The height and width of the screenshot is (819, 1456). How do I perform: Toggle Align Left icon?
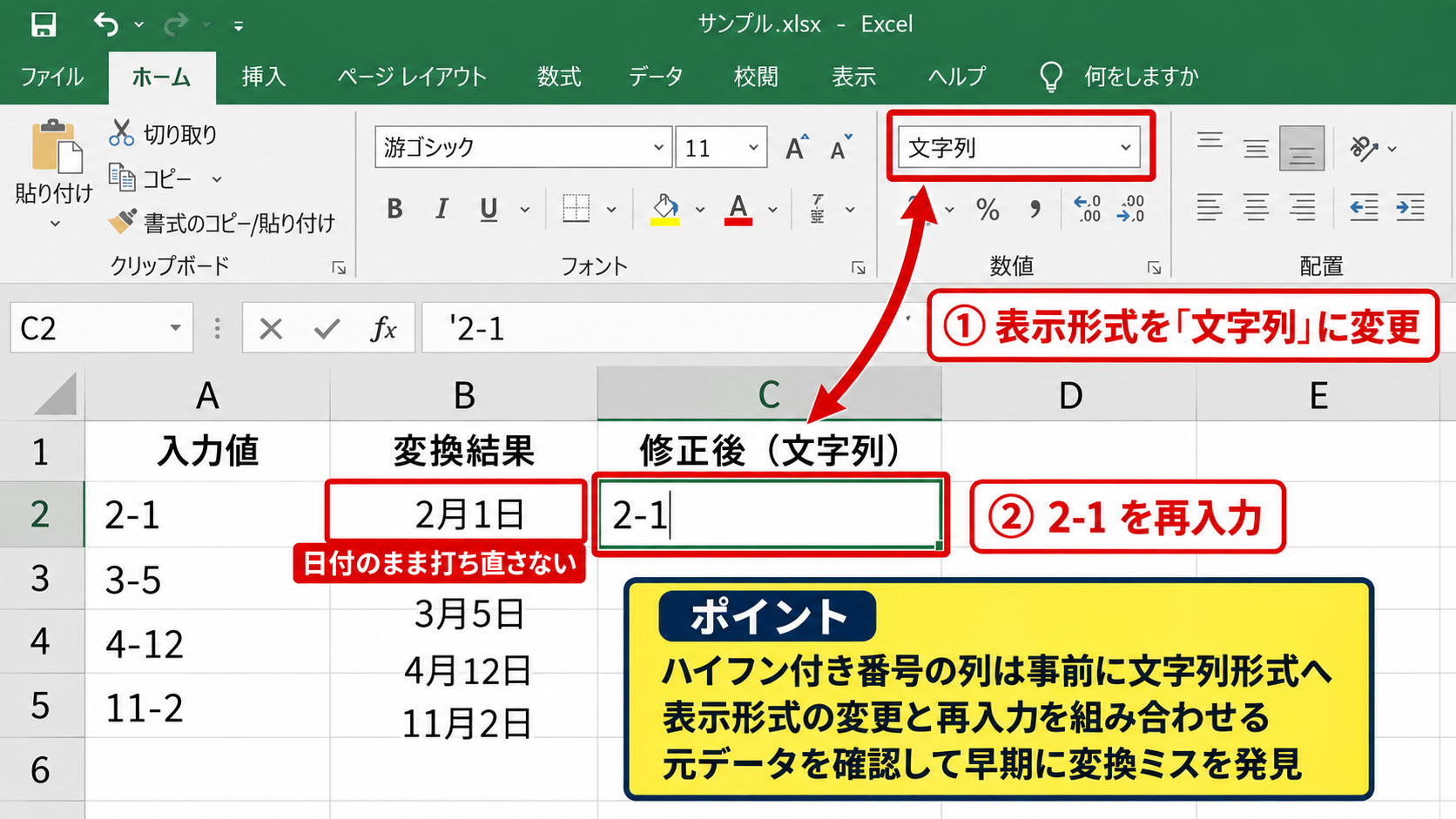point(1210,208)
